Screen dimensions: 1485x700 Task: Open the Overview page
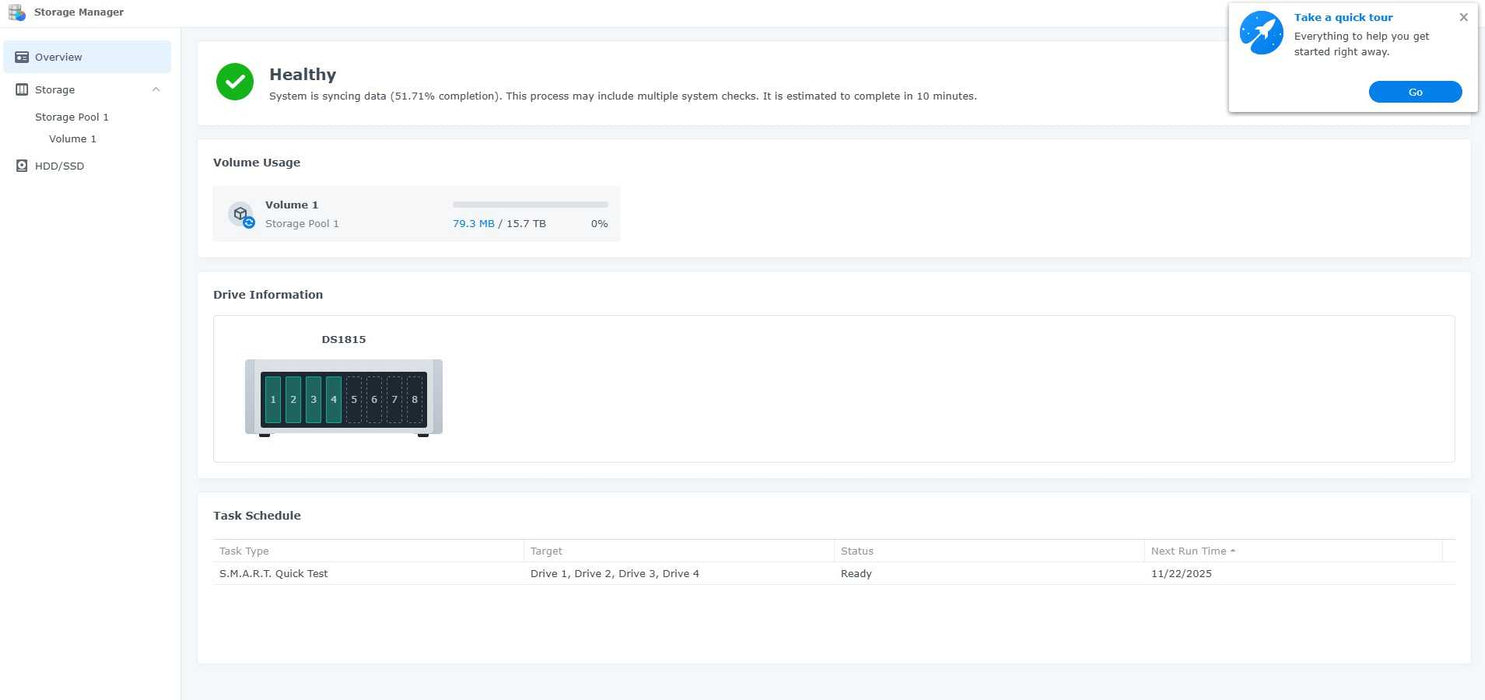click(60, 56)
